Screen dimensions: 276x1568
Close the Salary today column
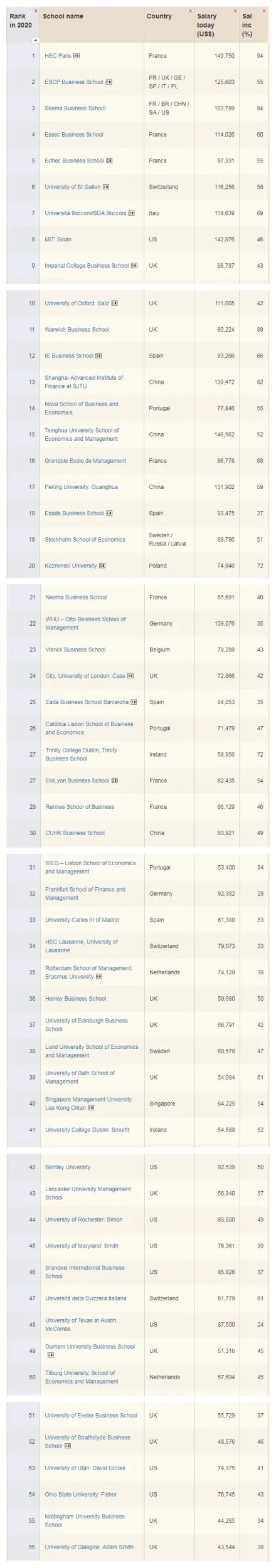236,11
